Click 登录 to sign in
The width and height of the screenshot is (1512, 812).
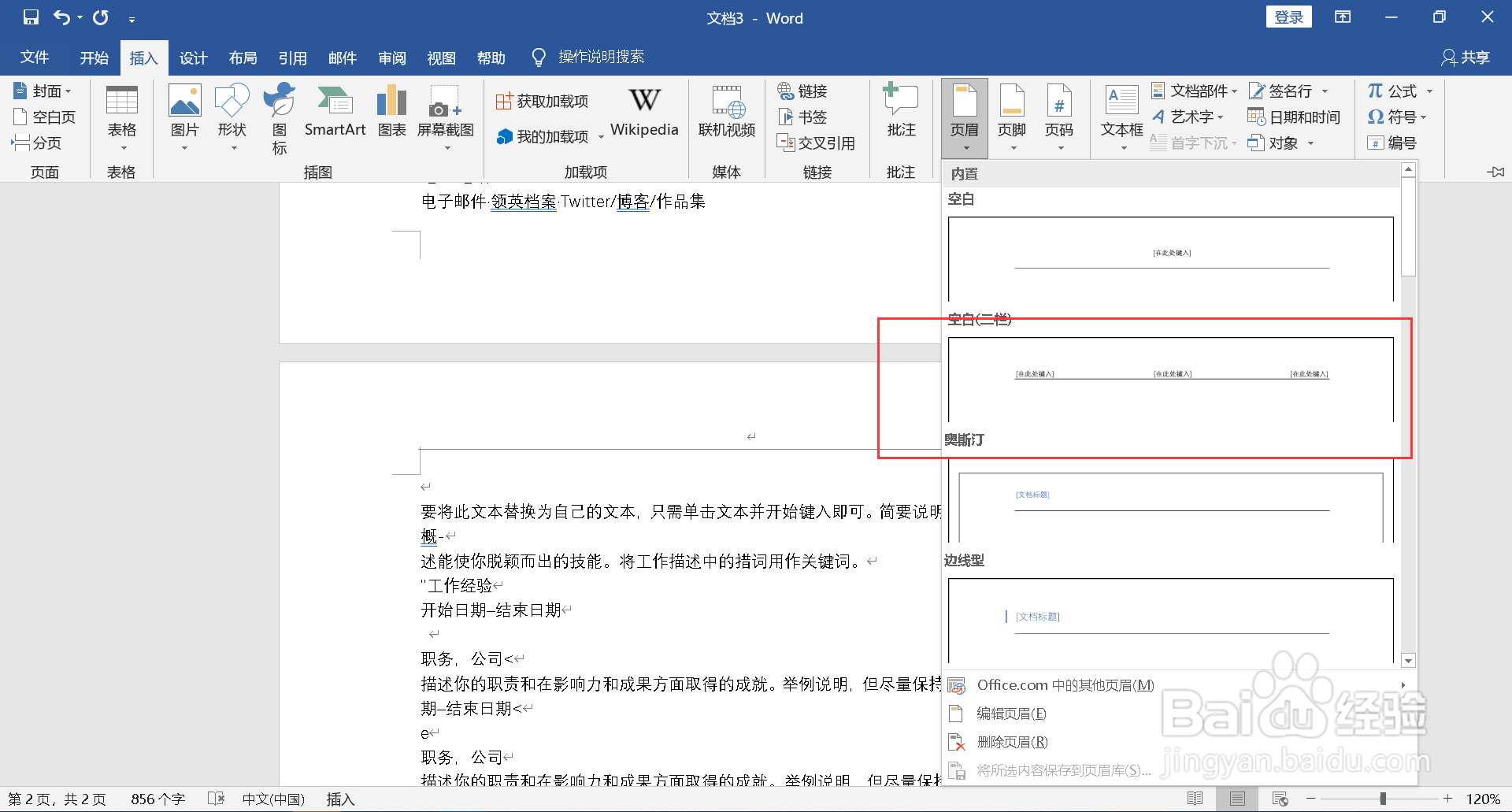tap(1288, 16)
